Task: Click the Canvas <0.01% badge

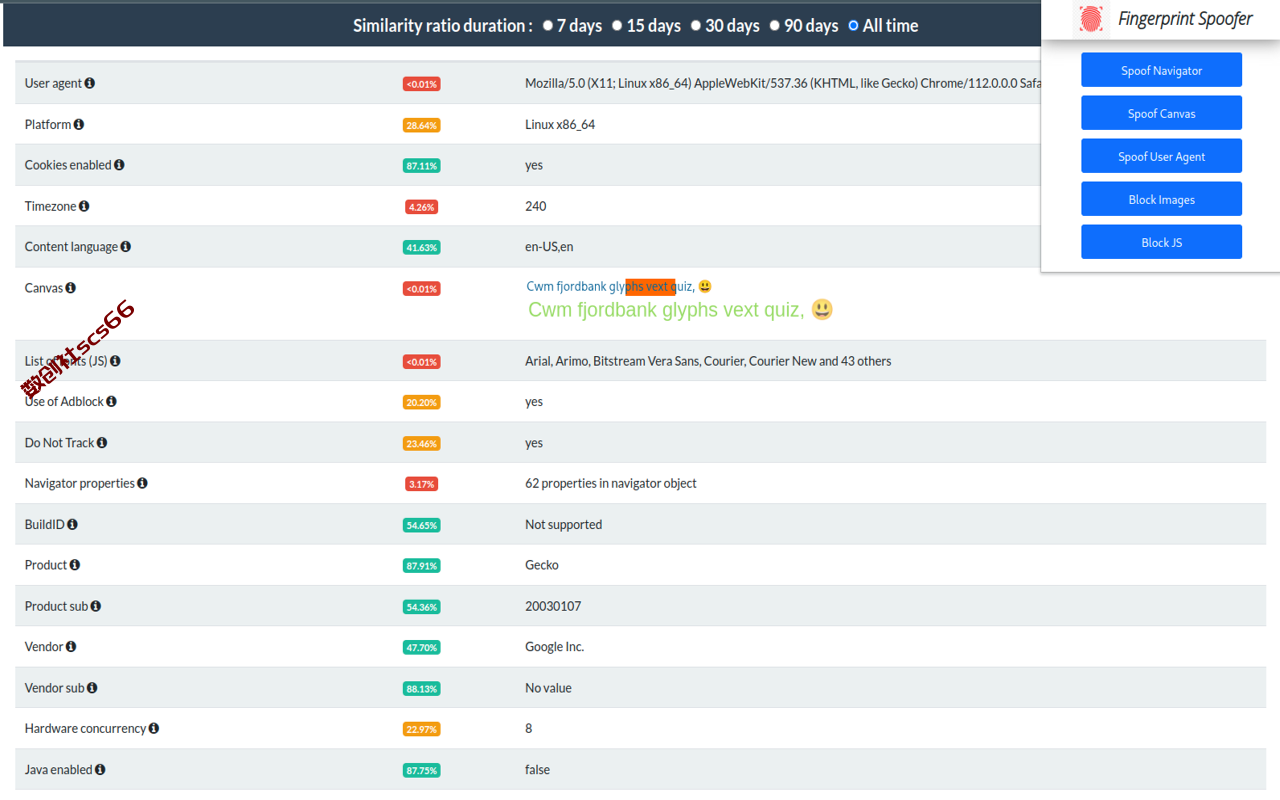Action: (x=421, y=289)
